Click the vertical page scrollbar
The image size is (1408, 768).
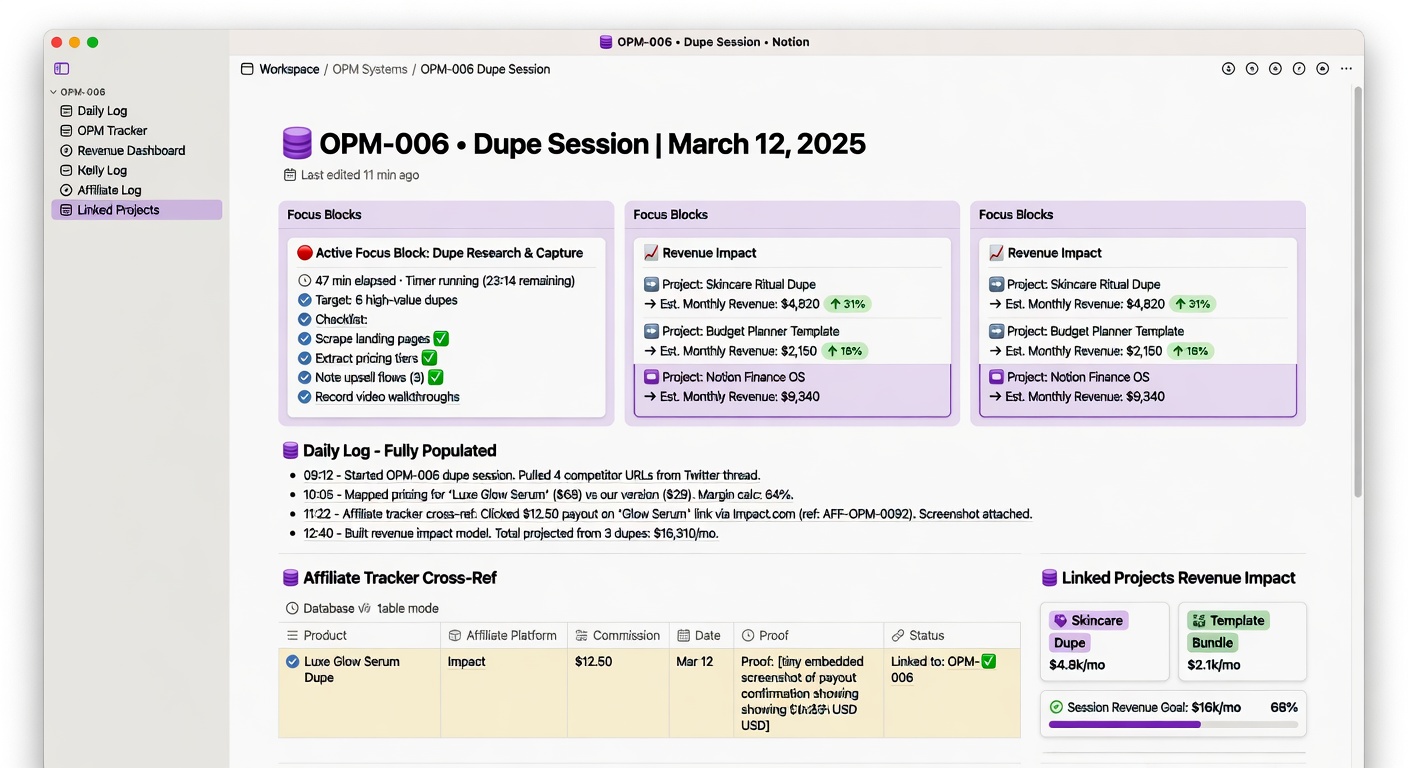click(1357, 290)
